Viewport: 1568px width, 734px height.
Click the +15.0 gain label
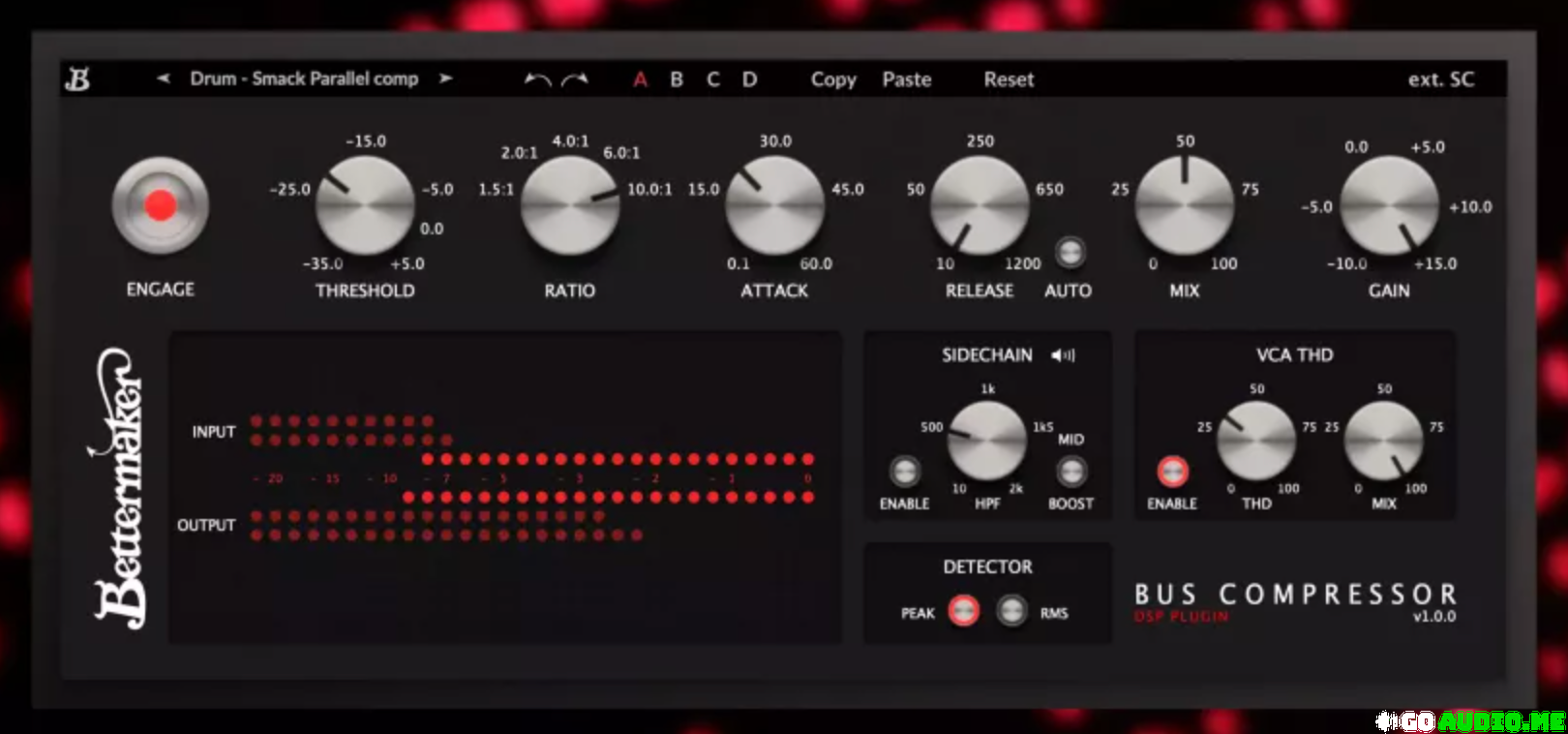click(x=1434, y=263)
